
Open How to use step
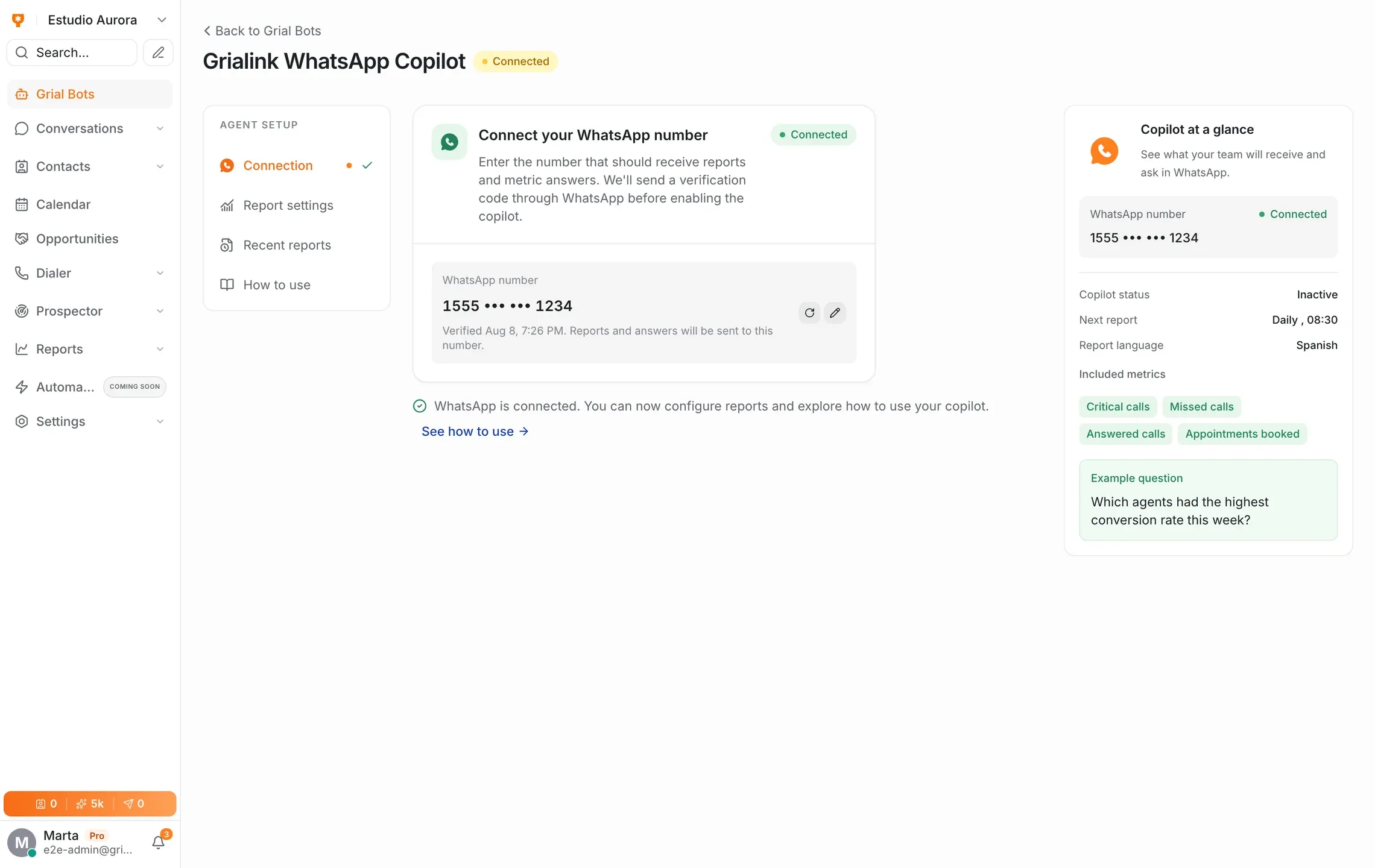point(297,285)
